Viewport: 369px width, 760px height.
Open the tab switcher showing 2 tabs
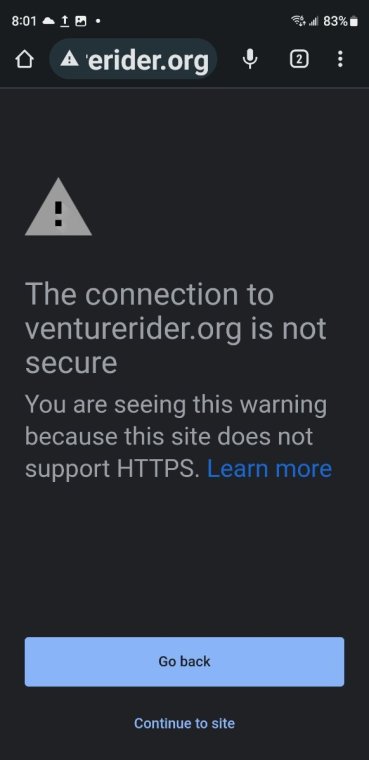[299, 60]
